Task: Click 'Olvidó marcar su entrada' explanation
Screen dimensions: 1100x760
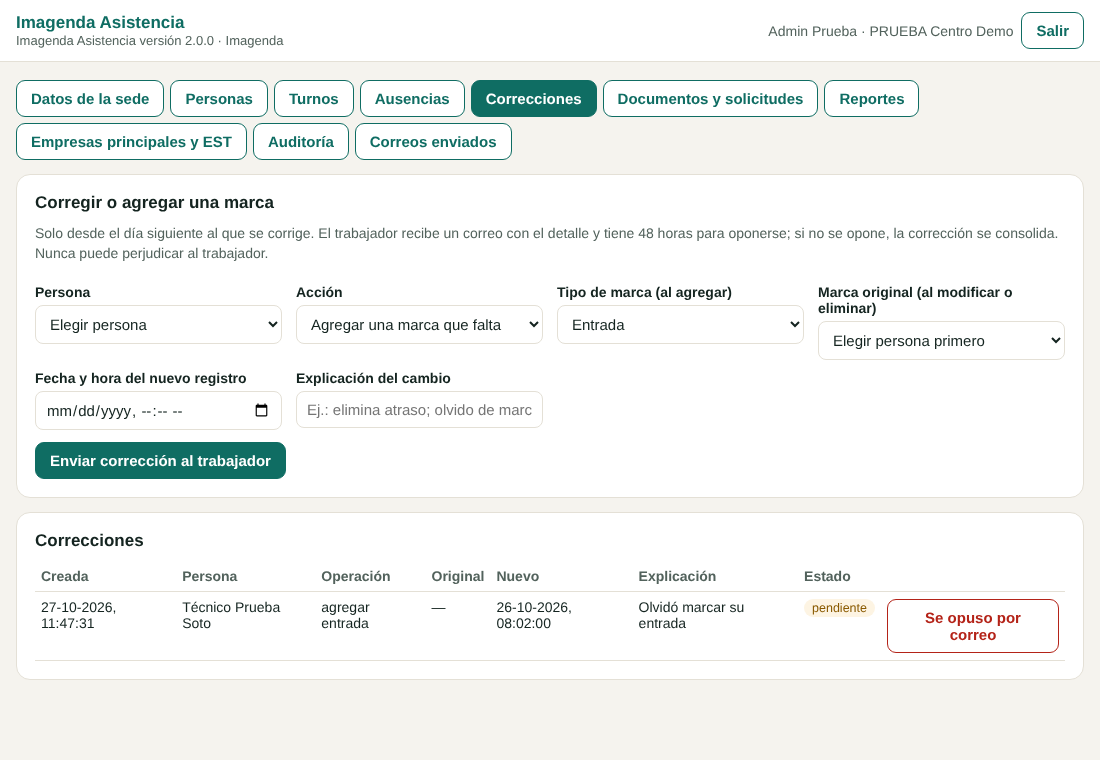Action: pyautogui.click(x=691, y=615)
